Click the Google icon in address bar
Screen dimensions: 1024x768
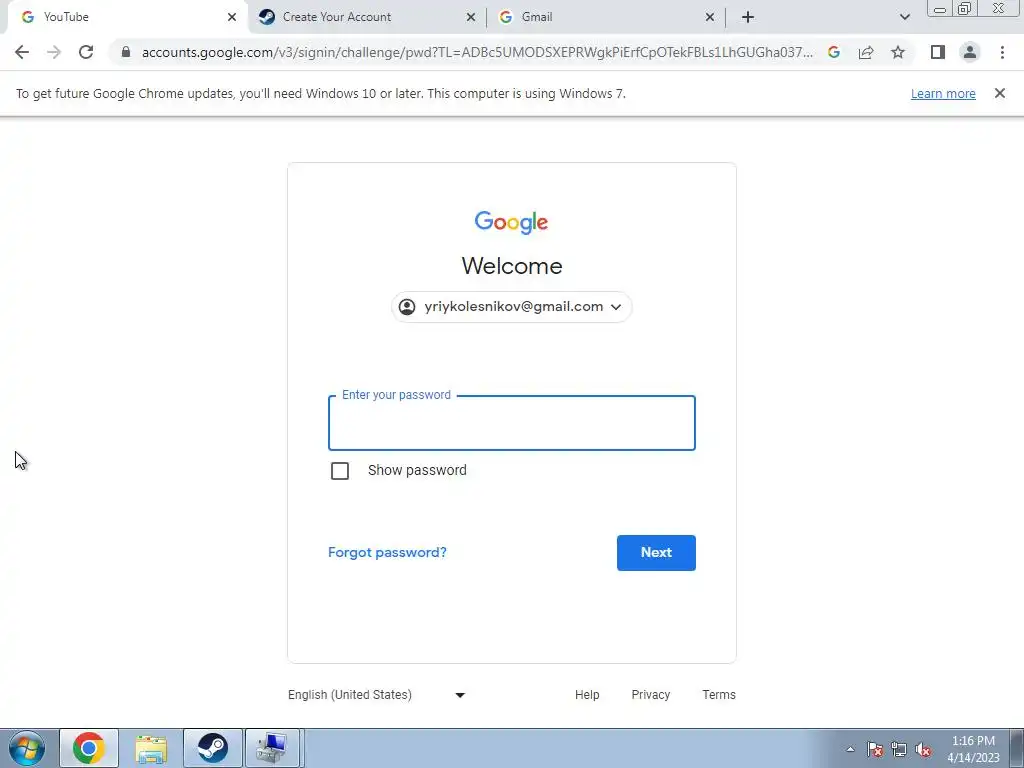click(834, 52)
